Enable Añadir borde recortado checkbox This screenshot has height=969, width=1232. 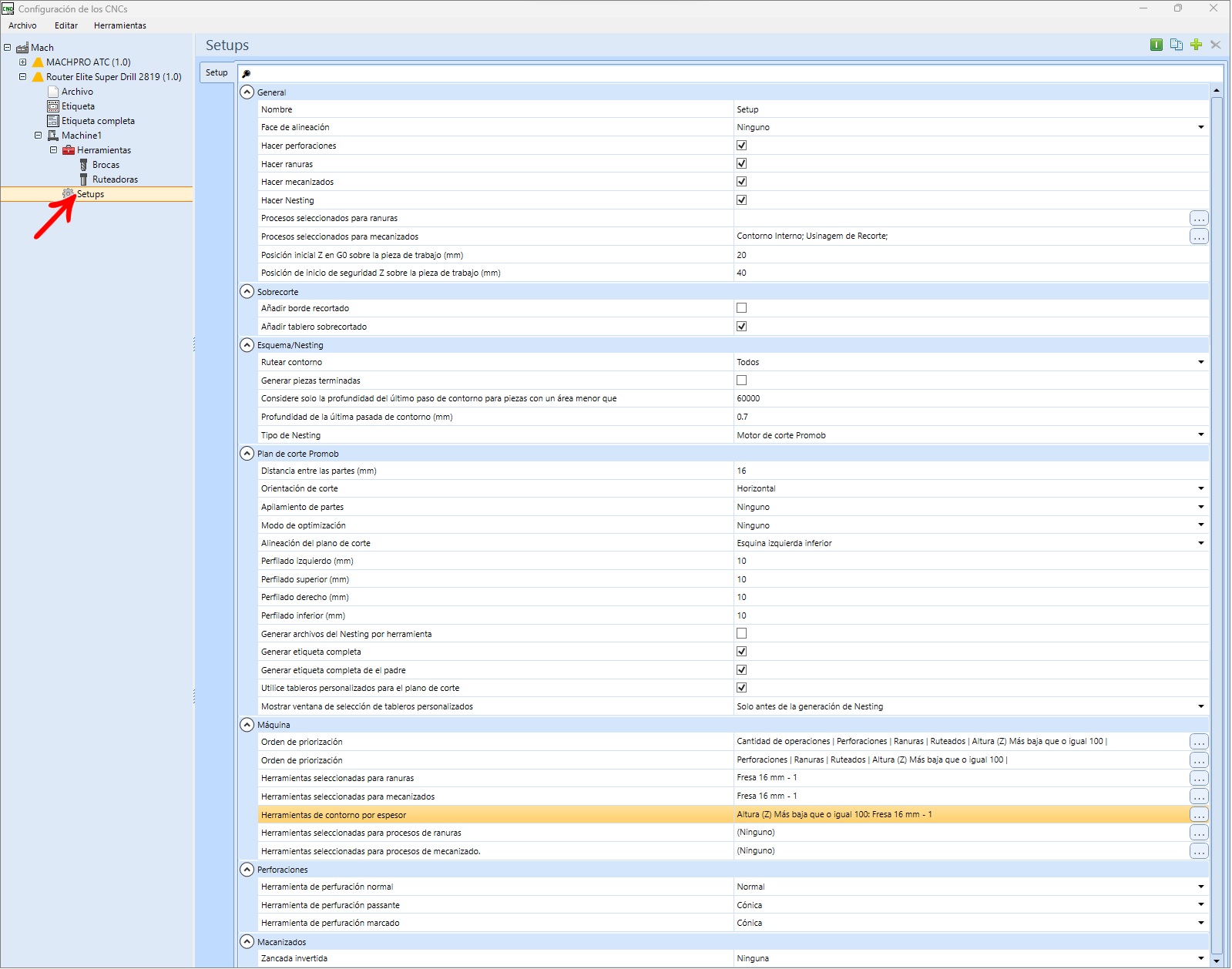tap(741, 308)
